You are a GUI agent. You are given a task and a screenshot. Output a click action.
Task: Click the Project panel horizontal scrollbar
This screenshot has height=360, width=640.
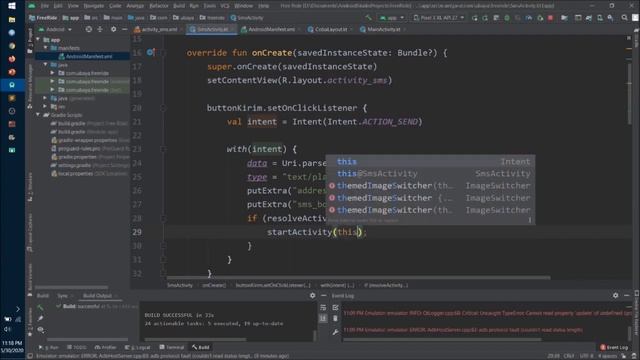tap(72, 287)
